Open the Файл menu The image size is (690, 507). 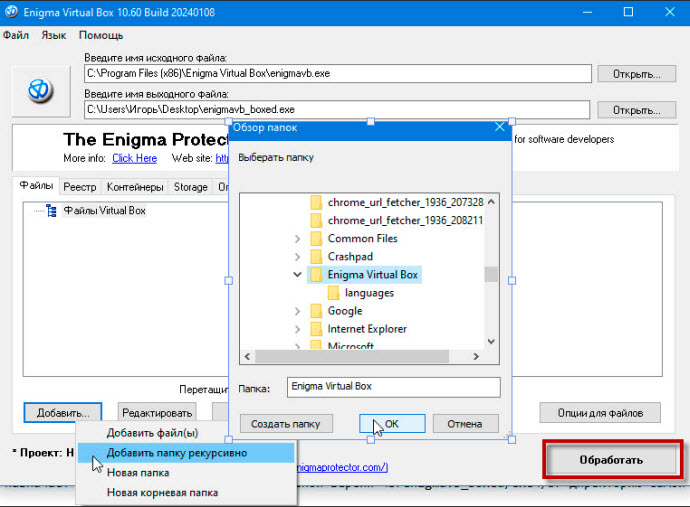coord(16,35)
